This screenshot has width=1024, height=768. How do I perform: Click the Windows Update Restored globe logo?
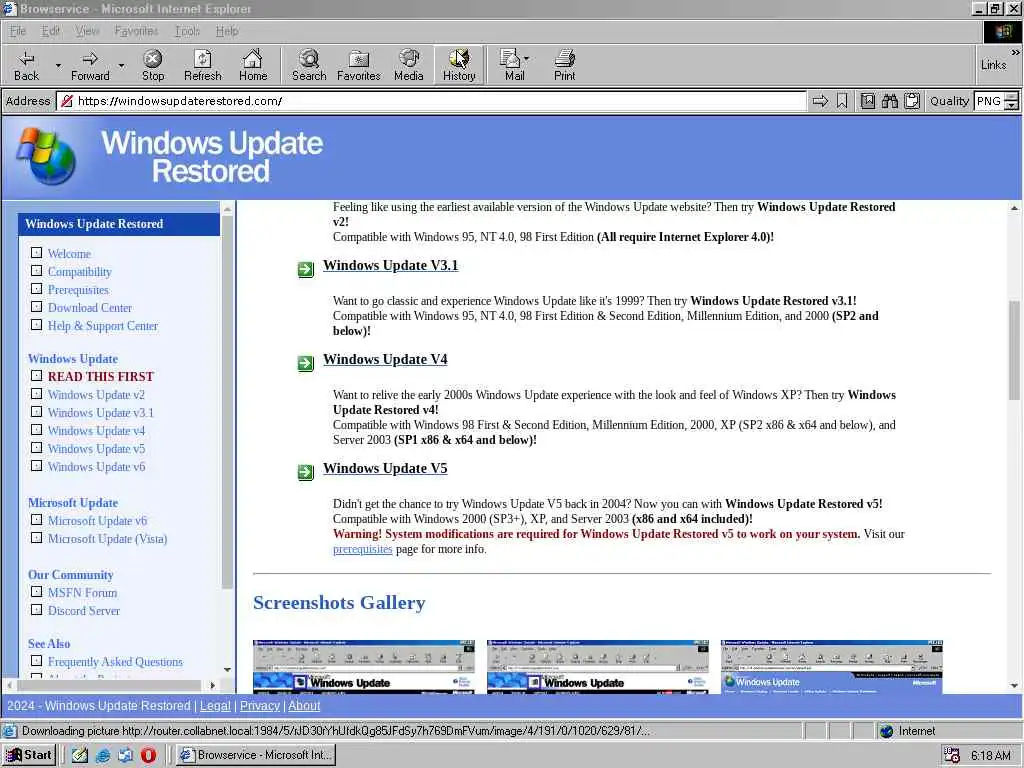tap(46, 157)
